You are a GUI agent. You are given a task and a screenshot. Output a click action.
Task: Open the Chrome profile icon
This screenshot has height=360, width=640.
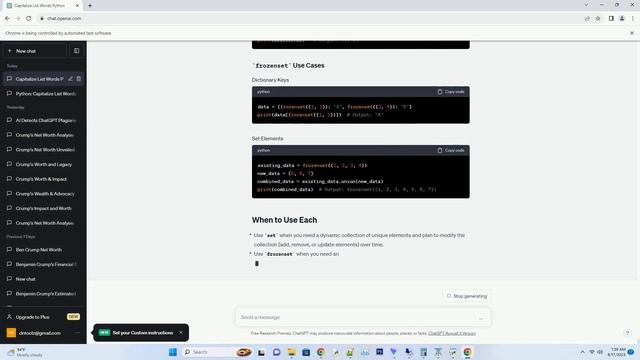click(622, 18)
